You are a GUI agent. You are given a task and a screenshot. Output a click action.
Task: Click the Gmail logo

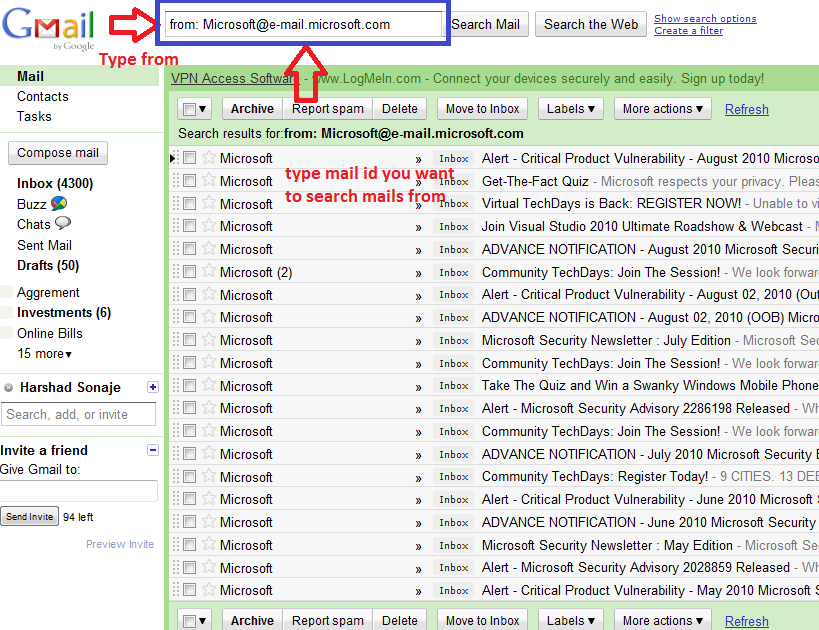[49, 27]
